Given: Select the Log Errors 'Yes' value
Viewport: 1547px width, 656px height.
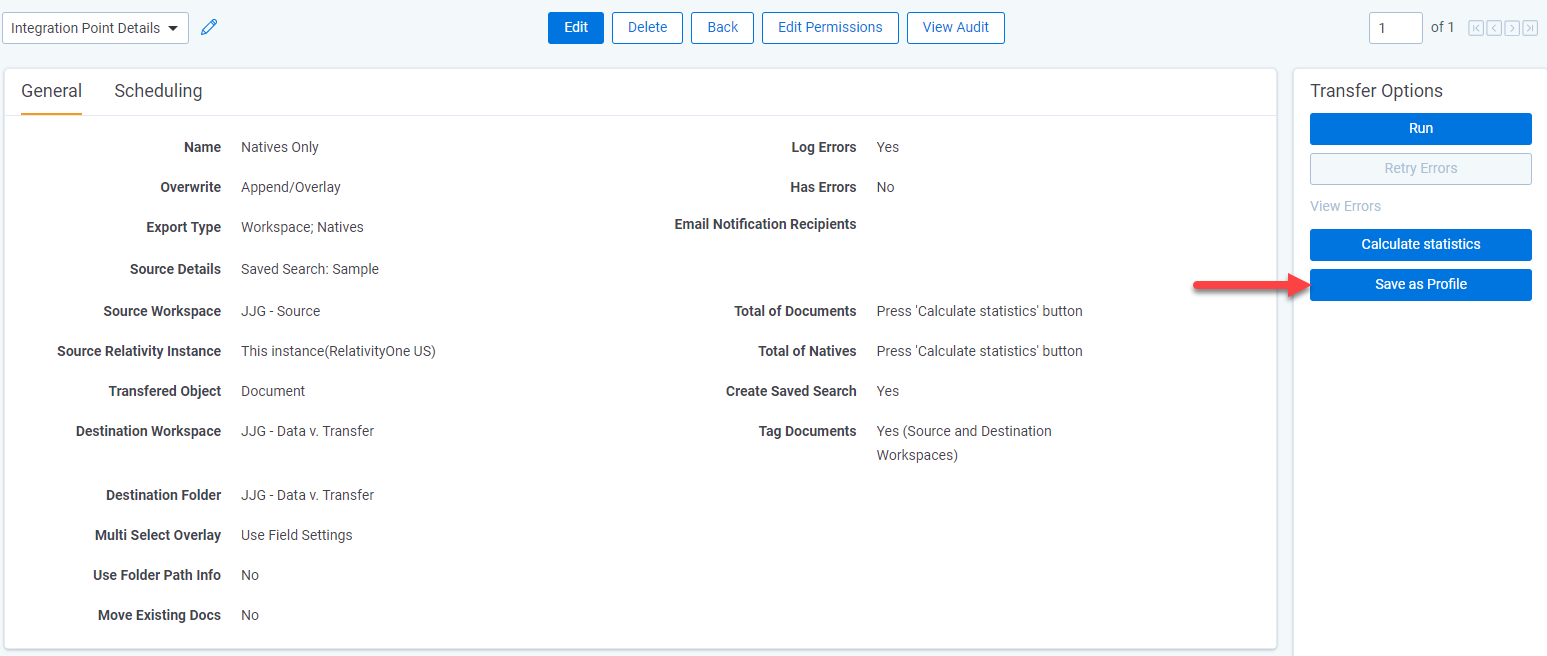Looking at the screenshot, I should pyautogui.click(x=888, y=147).
